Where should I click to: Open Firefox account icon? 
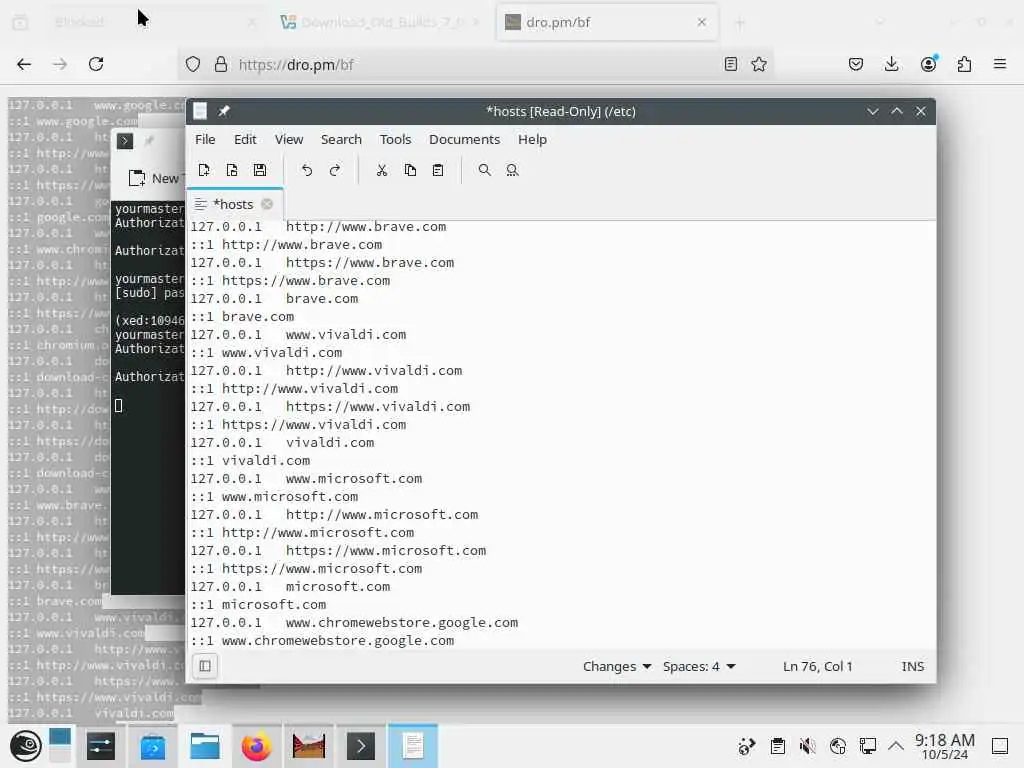coord(928,64)
